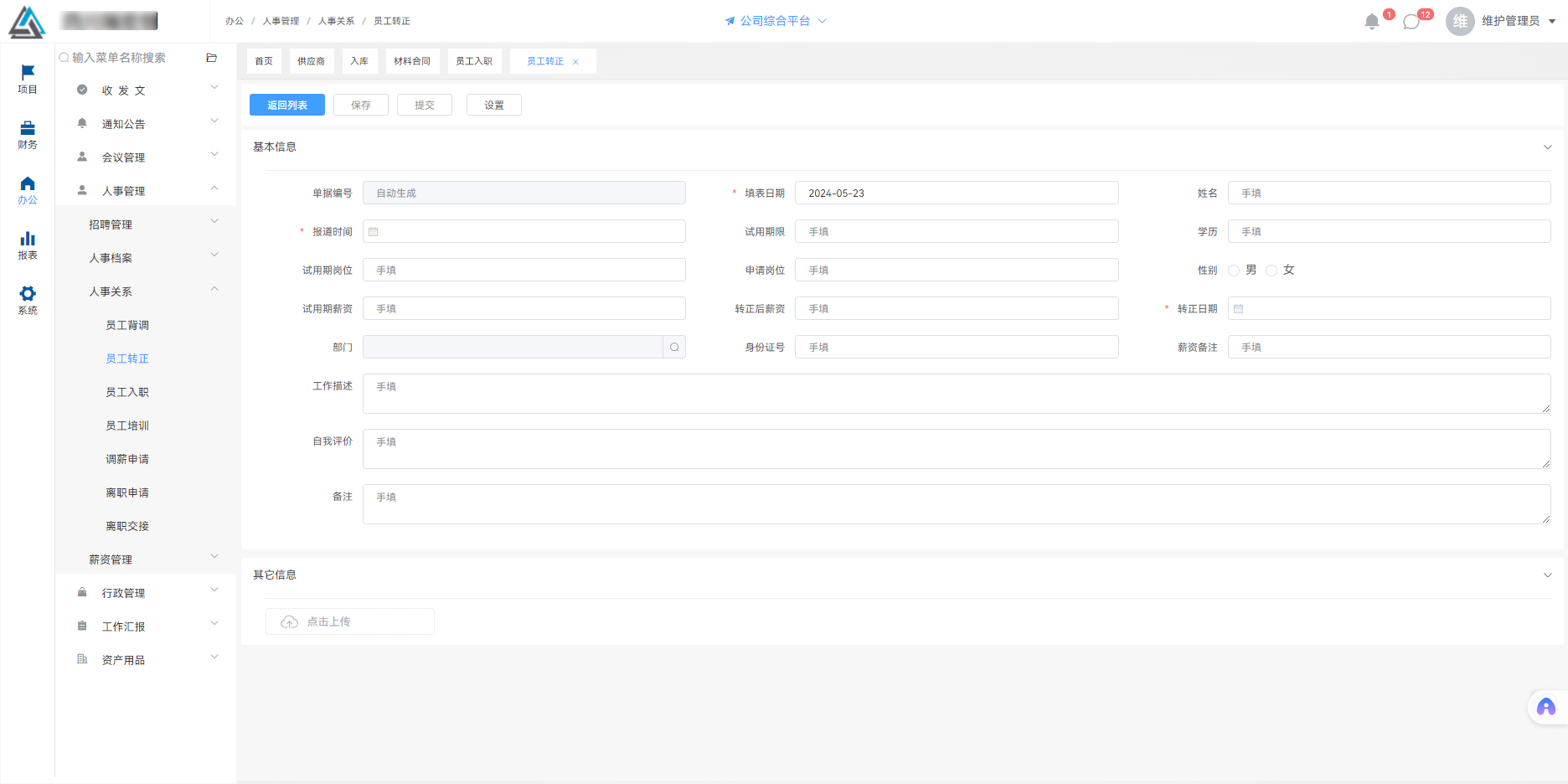Viewport: 1568px width, 784px height.
Task: Open the 公司综合平台 dropdown
Action: 776,21
